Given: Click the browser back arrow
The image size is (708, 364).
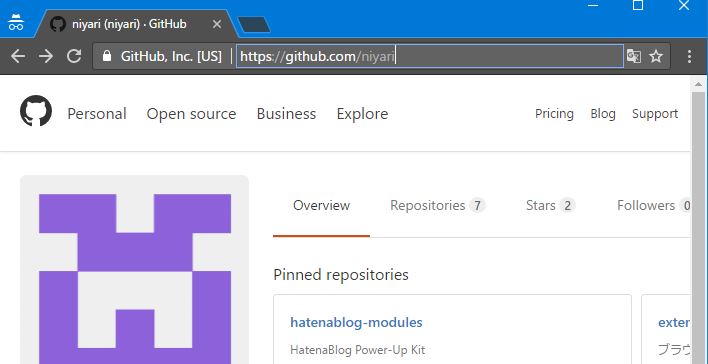Looking at the screenshot, I should click(18, 56).
